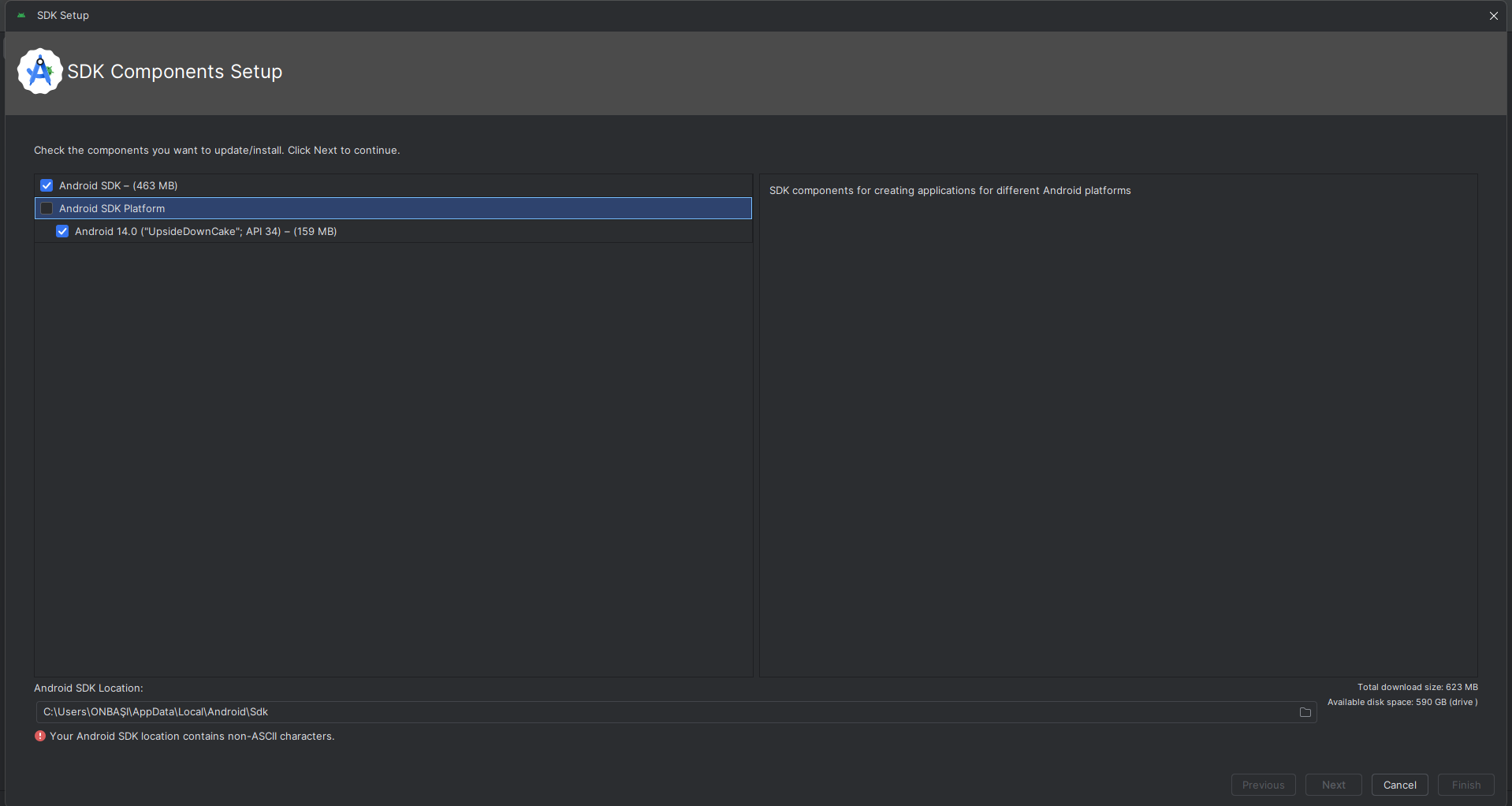Click the non-ASCII characters error message

(x=192, y=736)
